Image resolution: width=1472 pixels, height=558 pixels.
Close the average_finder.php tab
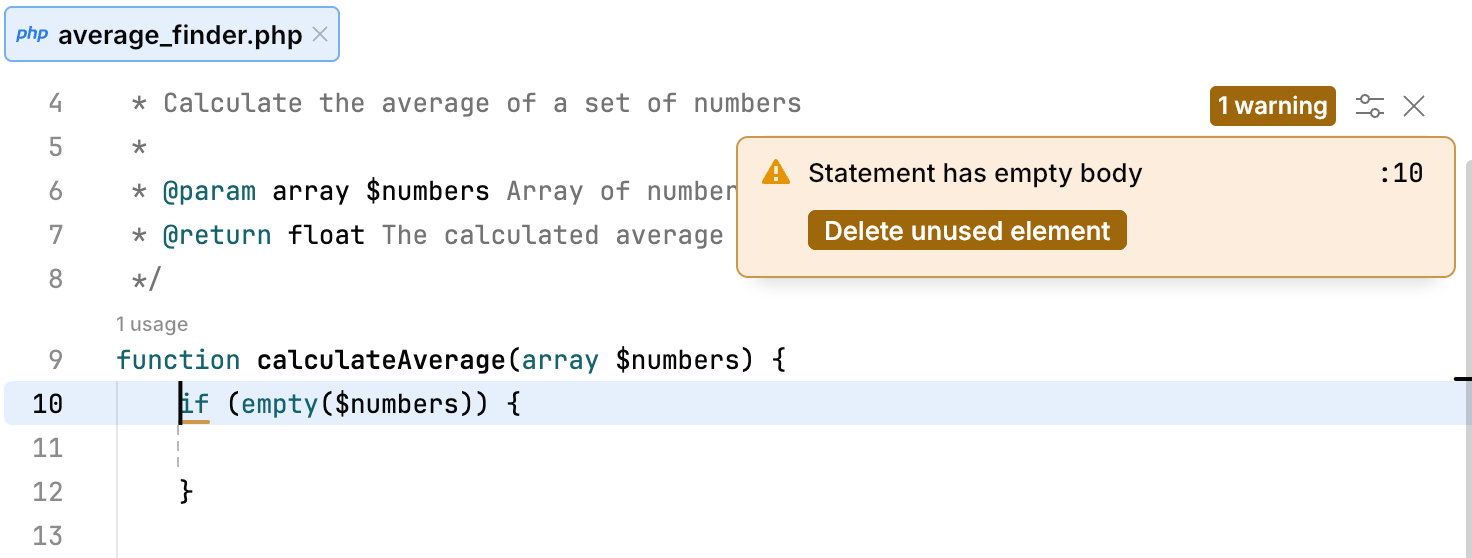[320, 35]
